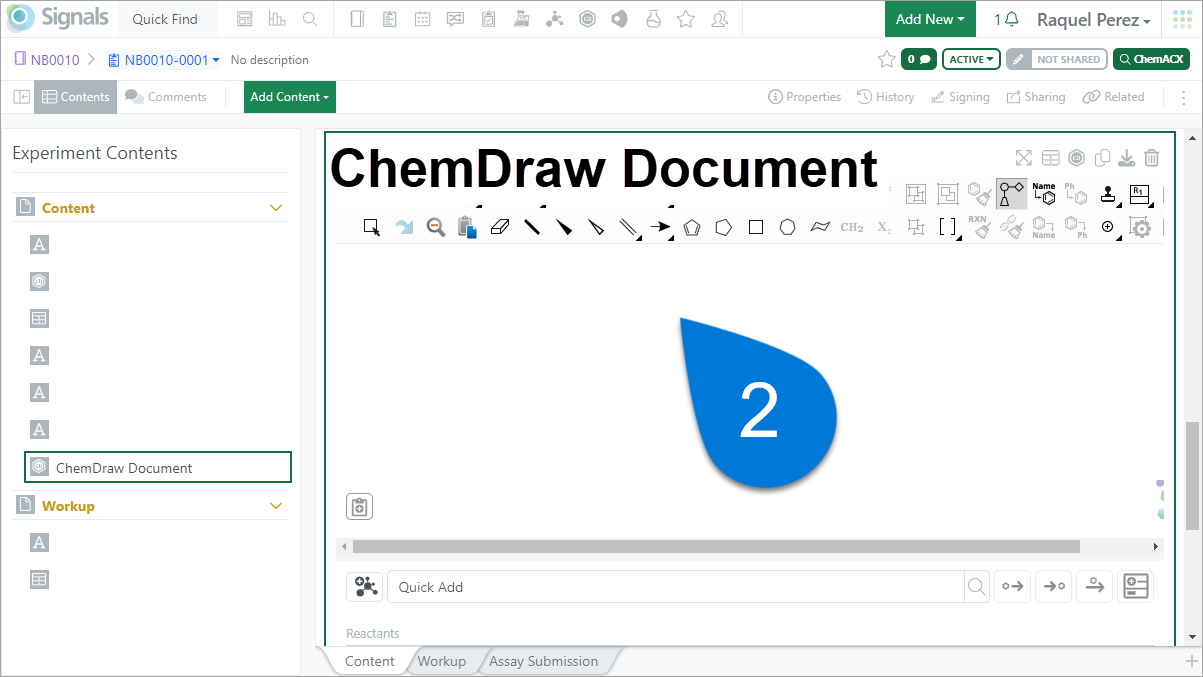Select ChemDraw Document in Experiment Contents
Screen dimensions: 1203x677
pyautogui.click(x=158, y=468)
